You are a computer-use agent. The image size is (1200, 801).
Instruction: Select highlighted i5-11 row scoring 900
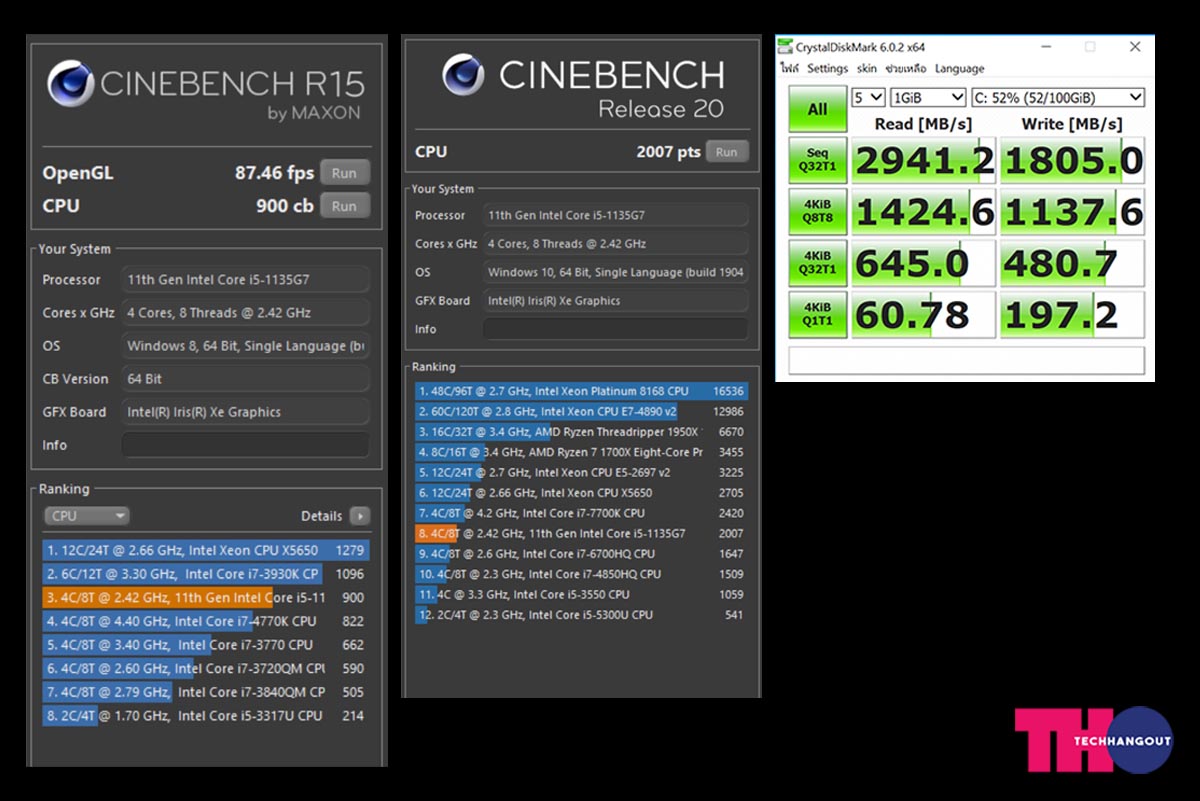206,598
